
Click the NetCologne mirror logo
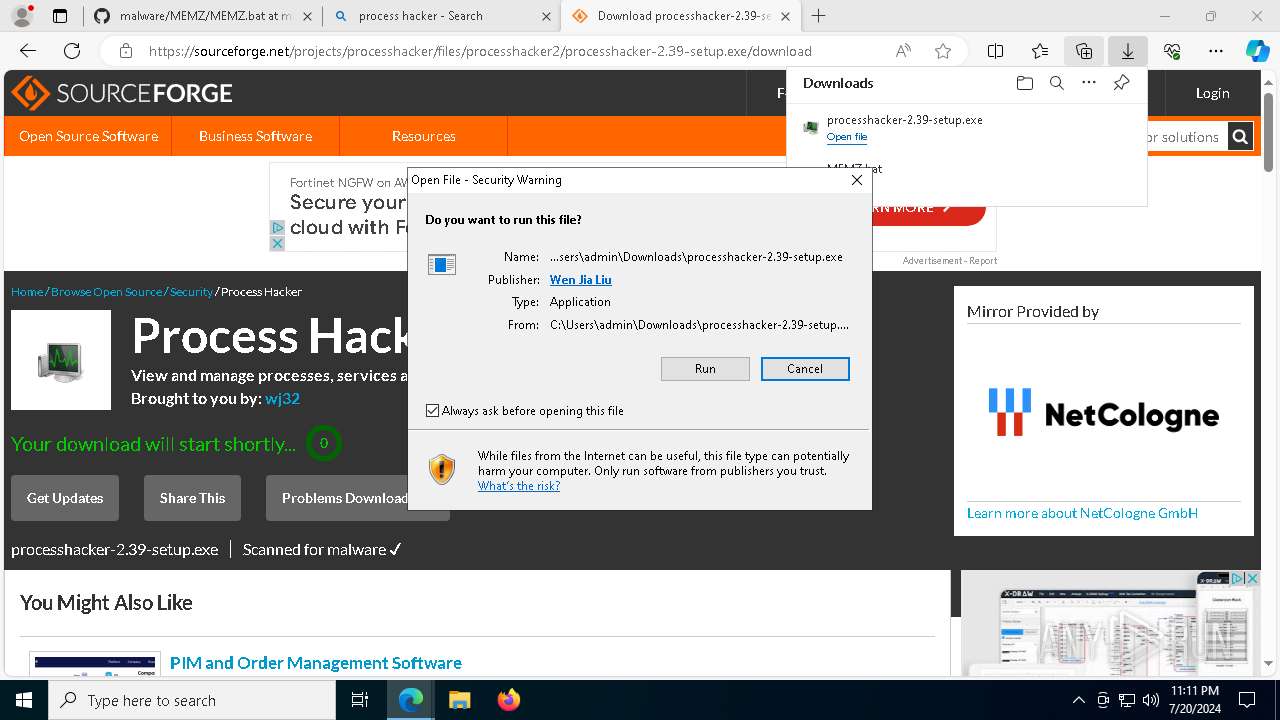pyautogui.click(x=1104, y=413)
